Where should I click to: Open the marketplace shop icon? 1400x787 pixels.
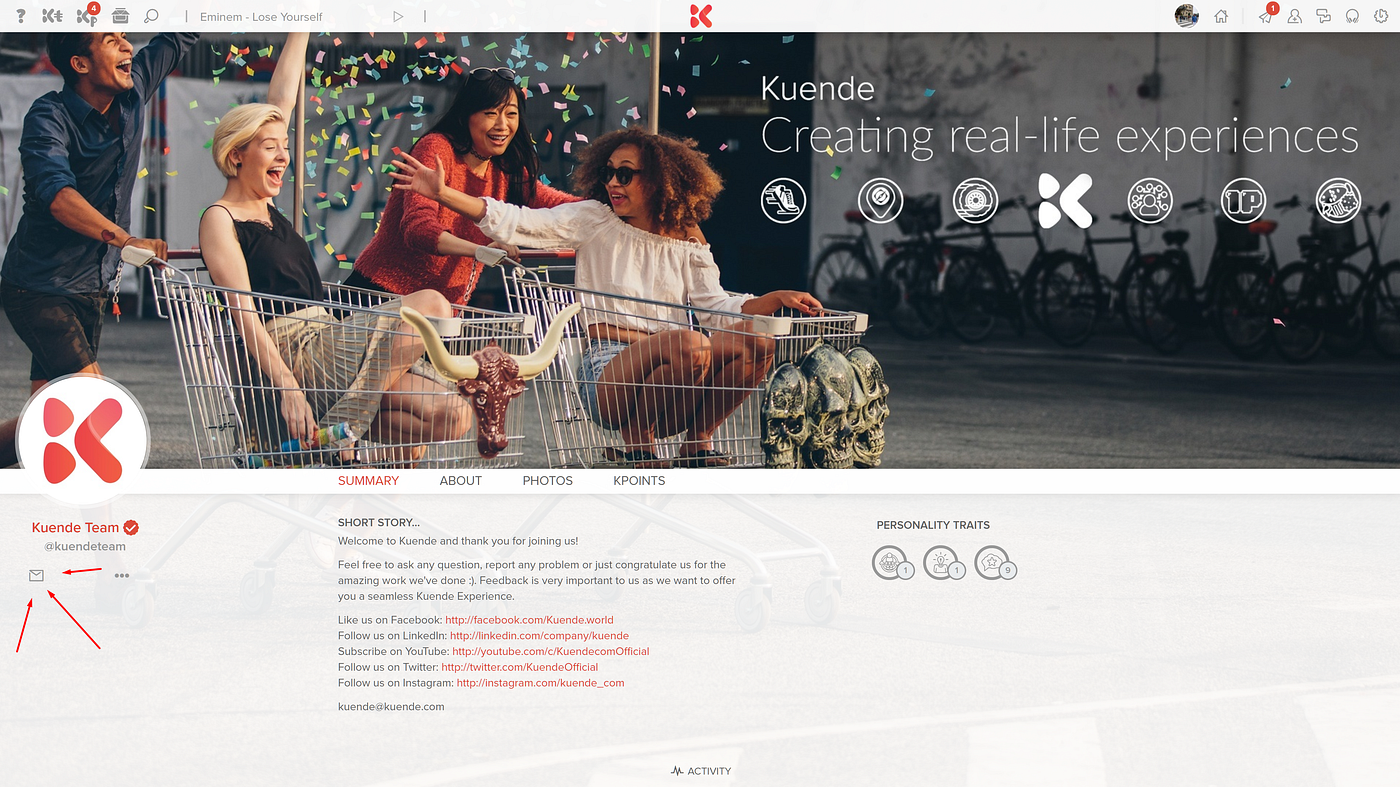120,16
